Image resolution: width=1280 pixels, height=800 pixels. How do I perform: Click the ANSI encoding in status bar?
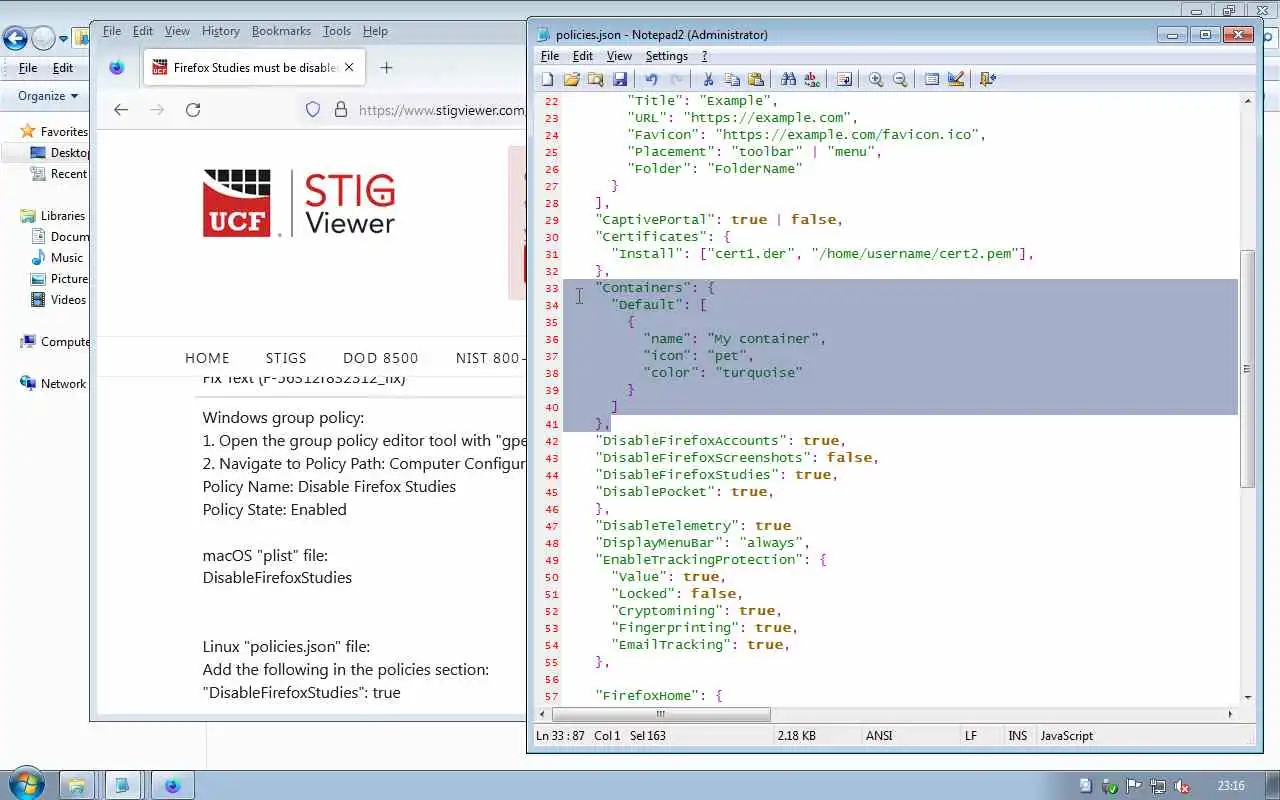click(879, 735)
